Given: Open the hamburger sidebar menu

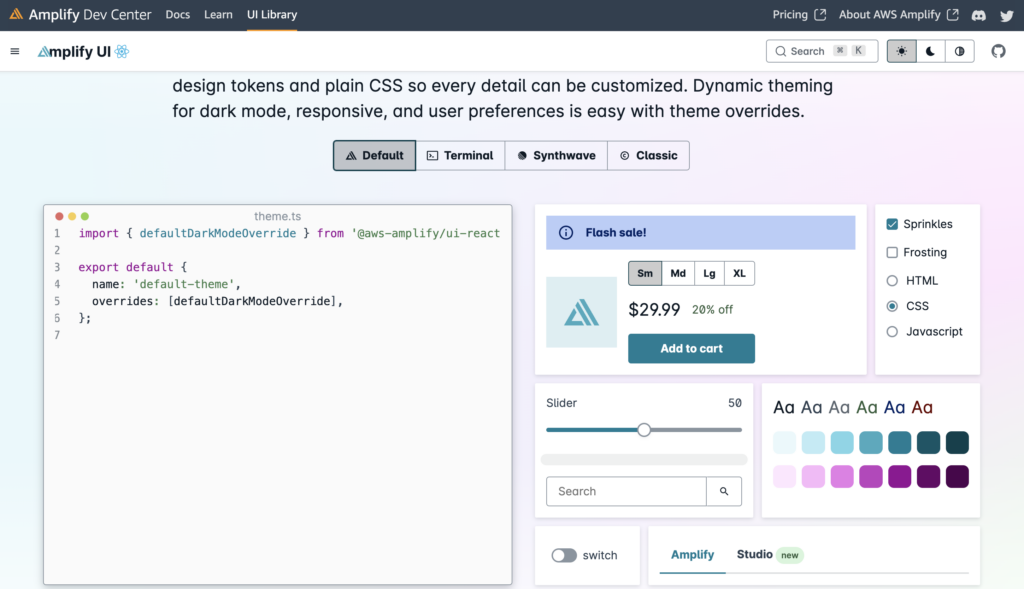Looking at the screenshot, I should (14, 51).
